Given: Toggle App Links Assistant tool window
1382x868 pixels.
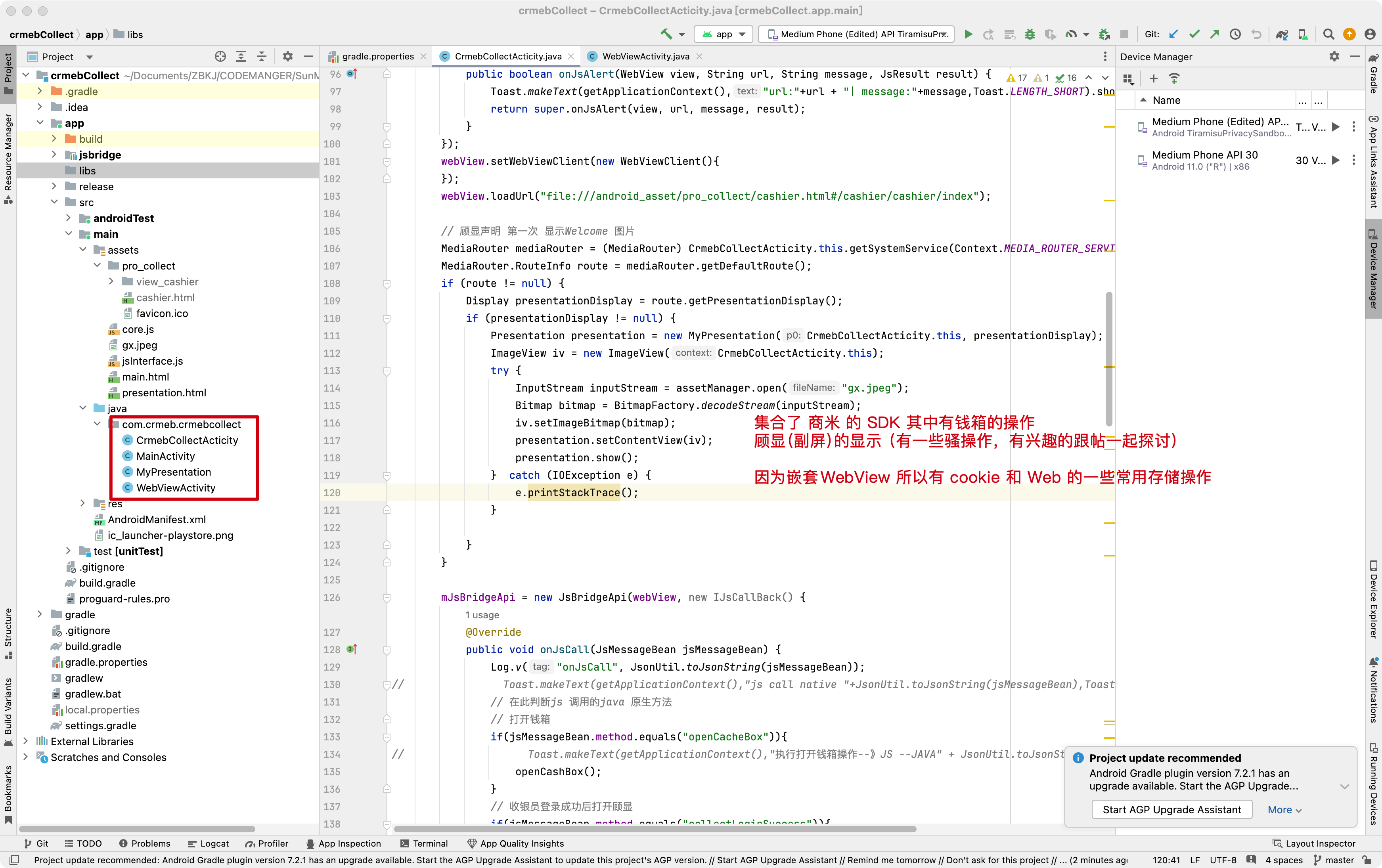Looking at the screenshot, I should pyautogui.click(x=1373, y=162).
